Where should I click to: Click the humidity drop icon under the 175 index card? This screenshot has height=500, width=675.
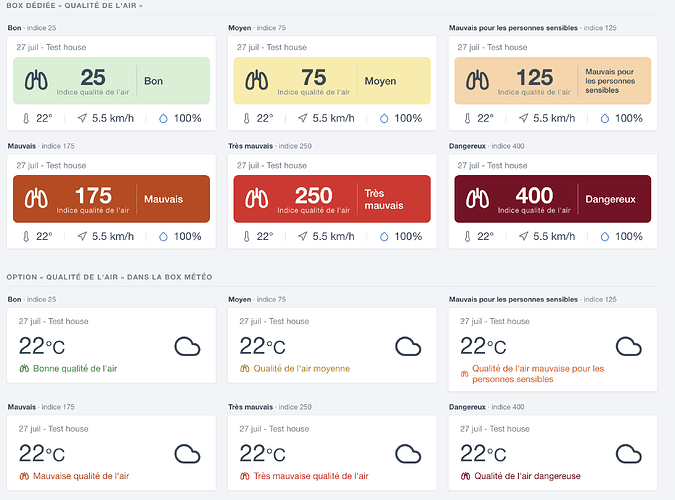tap(163, 237)
